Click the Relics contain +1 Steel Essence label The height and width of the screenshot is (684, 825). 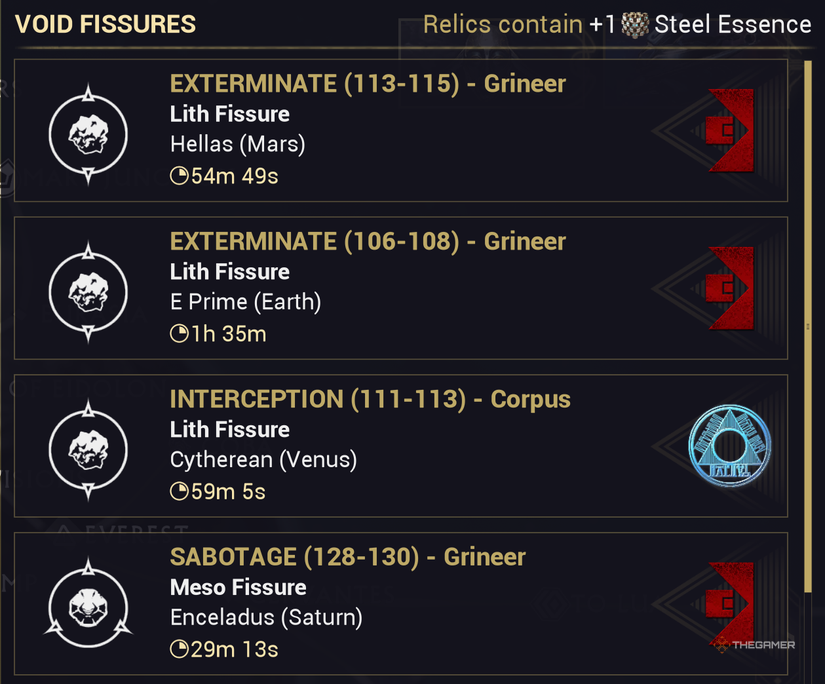pos(617,25)
